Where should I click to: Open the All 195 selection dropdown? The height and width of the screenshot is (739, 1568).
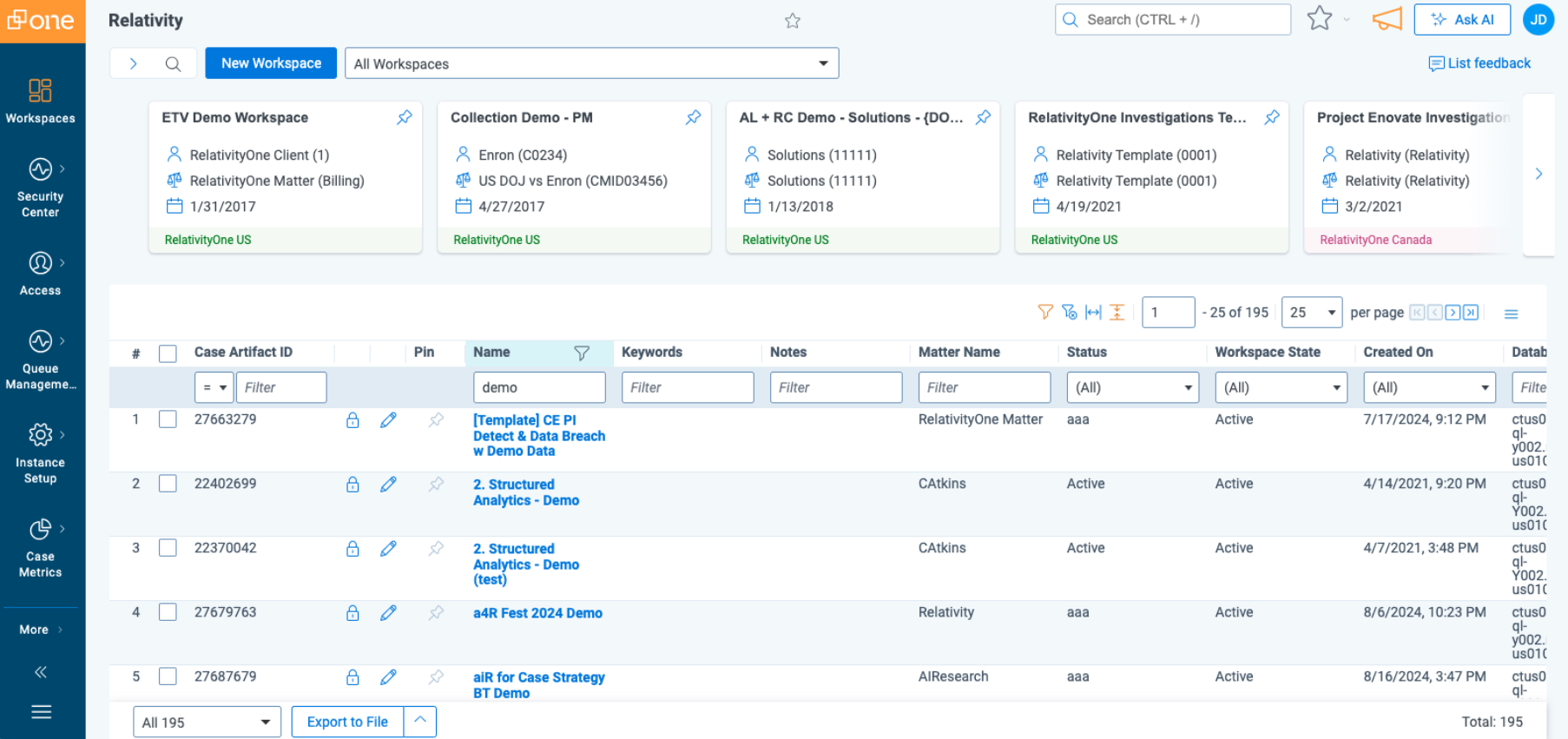click(x=207, y=722)
